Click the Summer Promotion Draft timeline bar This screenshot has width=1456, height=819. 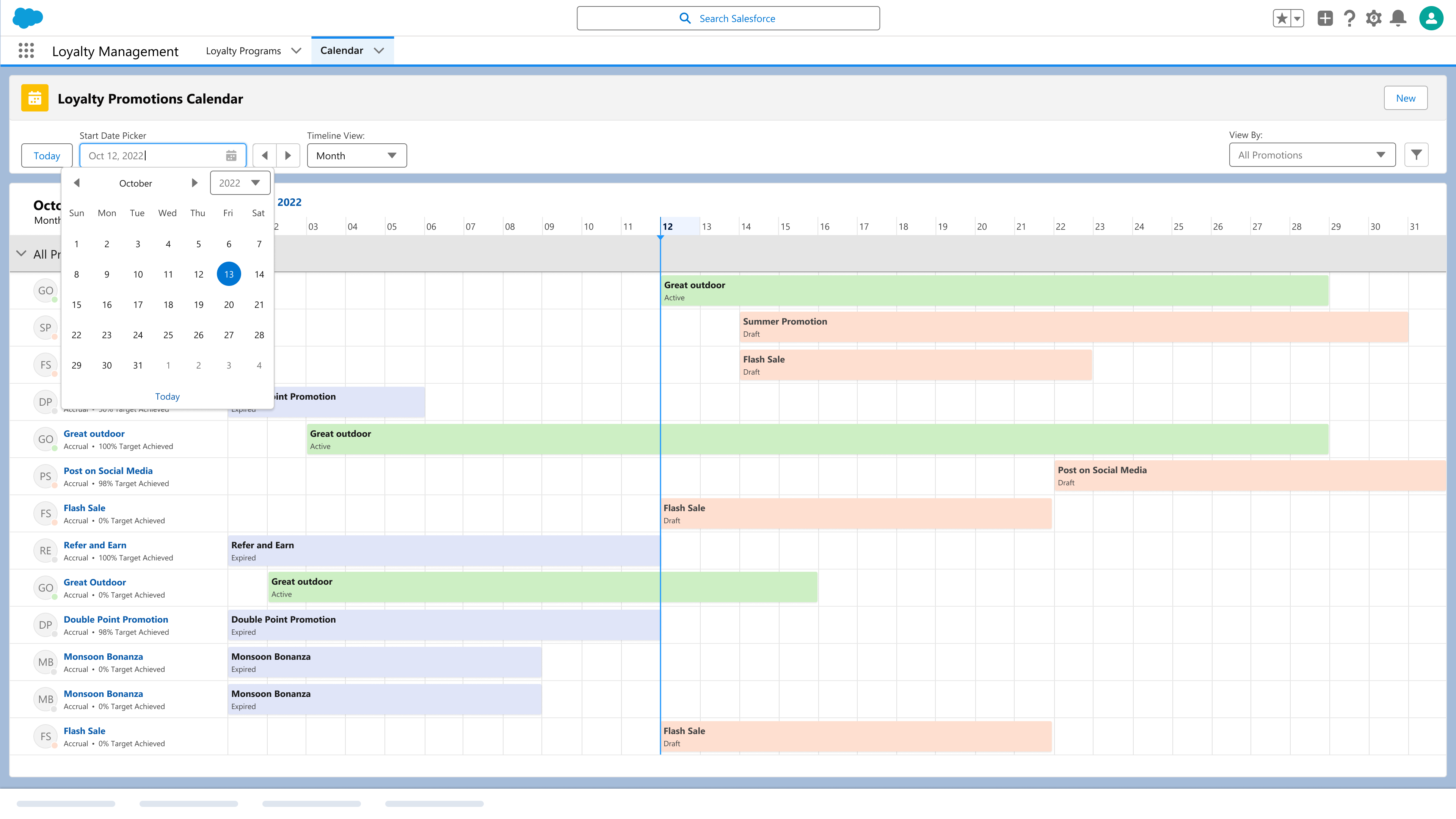click(x=1074, y=327)
